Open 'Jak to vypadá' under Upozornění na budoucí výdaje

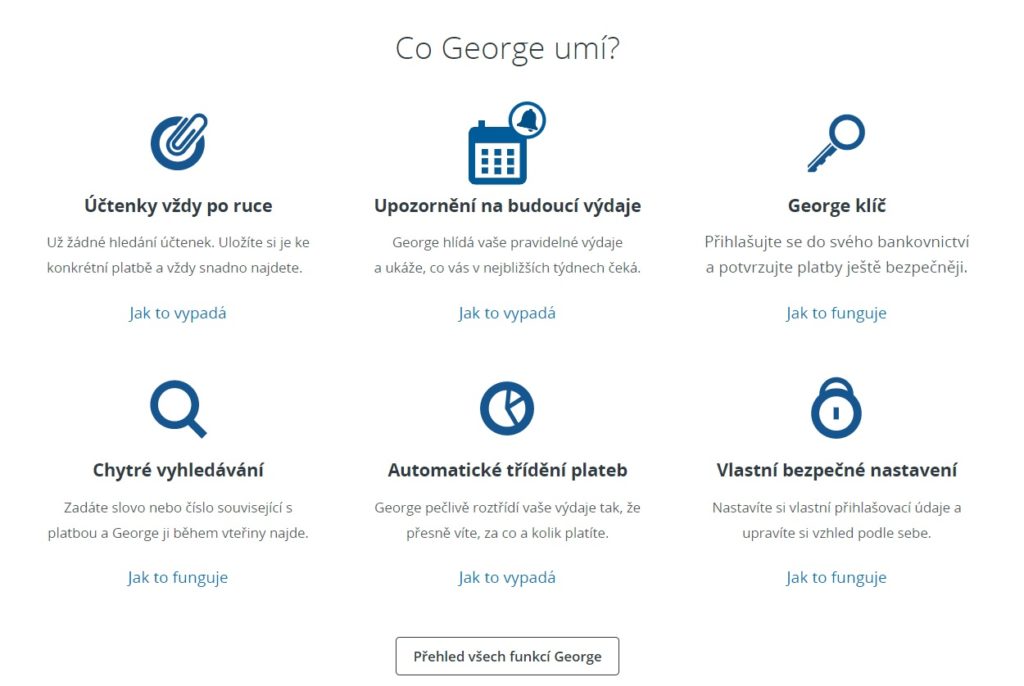point(507,313)
